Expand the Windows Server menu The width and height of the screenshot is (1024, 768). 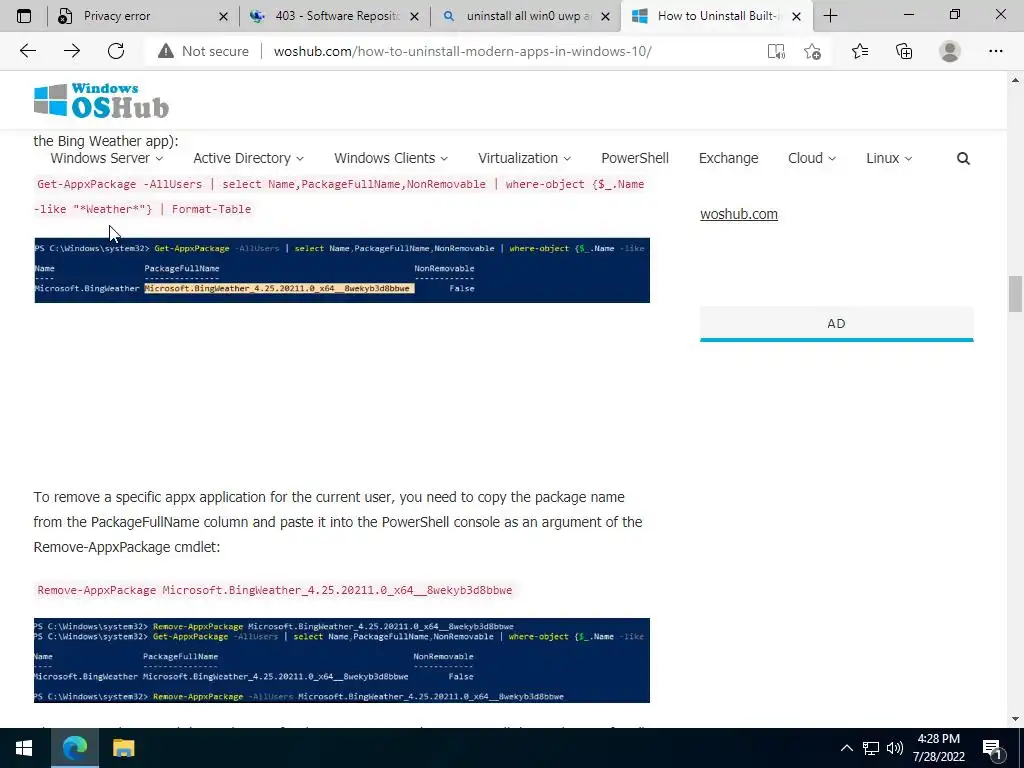pyautogui.click(x=106, y=158)
